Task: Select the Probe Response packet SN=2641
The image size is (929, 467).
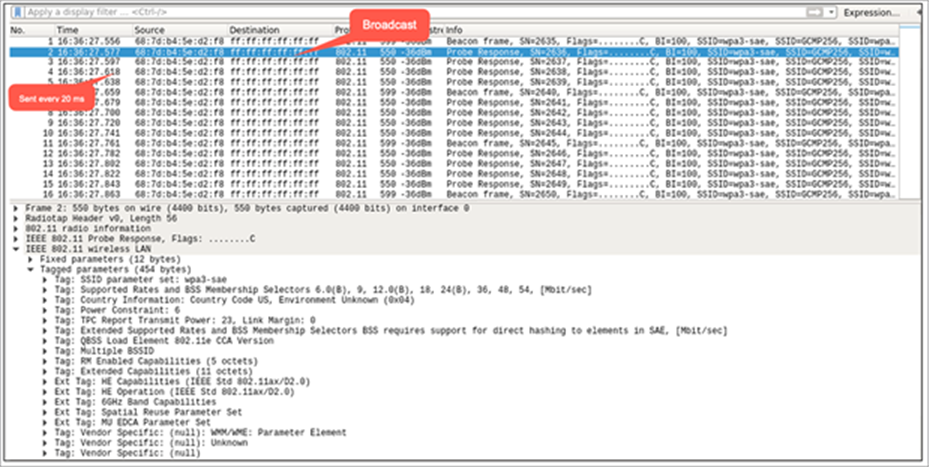Action: click(x=454, y=103)
